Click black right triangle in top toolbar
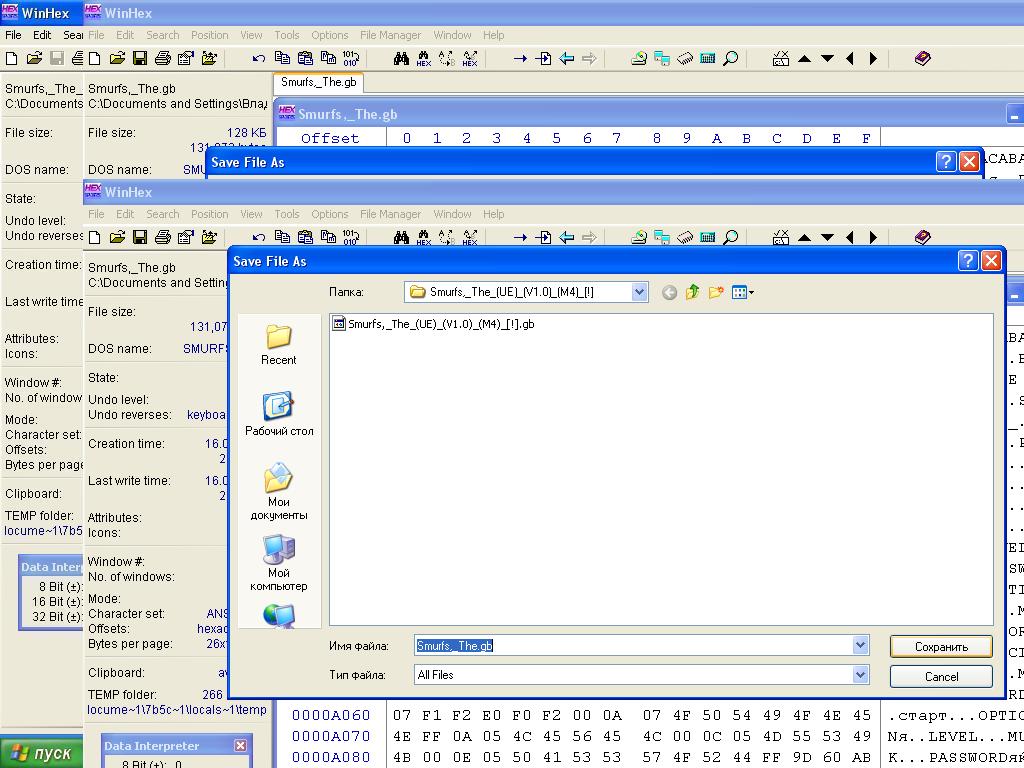Viewport: 1024px width, 768px height. pos(873,59)
